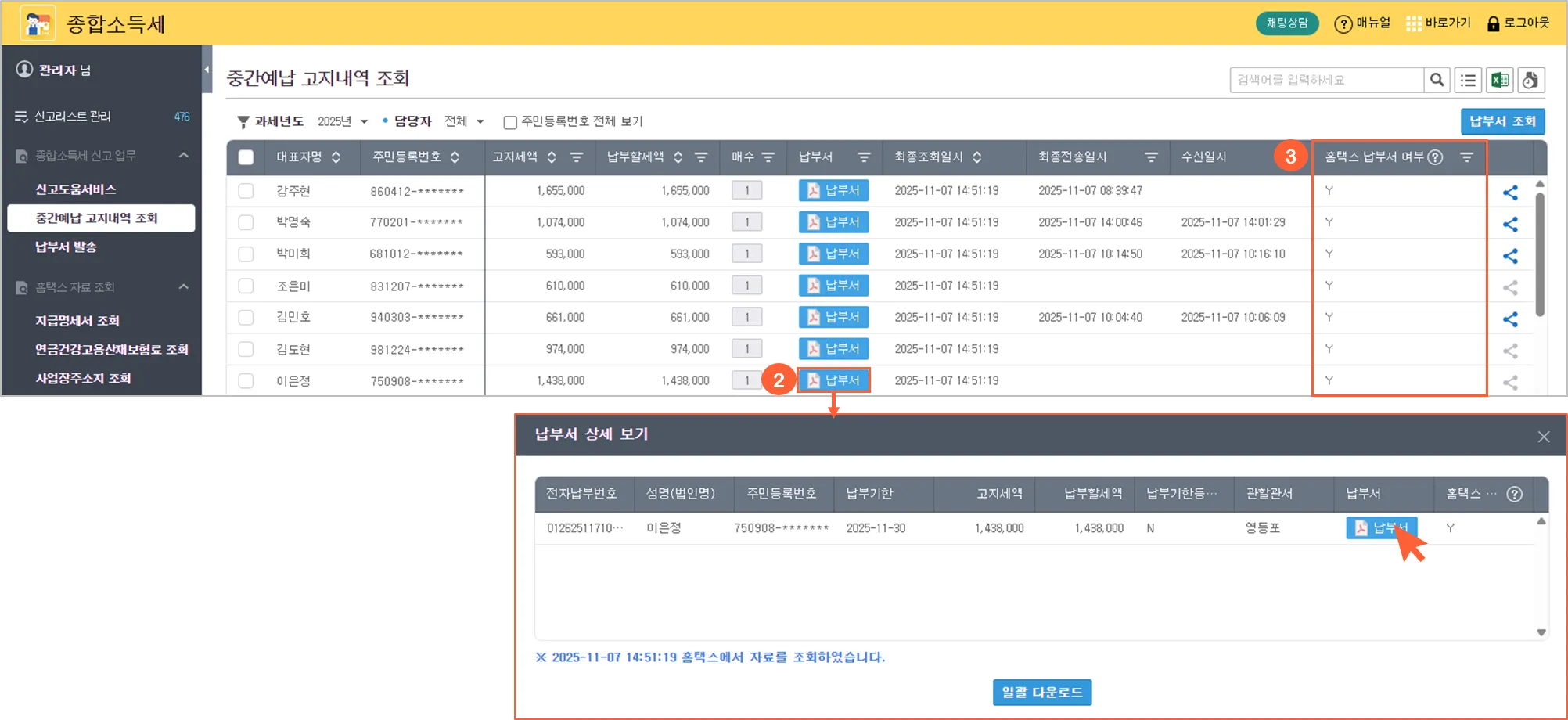Viewport: 1568px width, 720px height.
Task: Click help icon beside 홈택스 납부서 여부
Action: tap(1435, 157)
